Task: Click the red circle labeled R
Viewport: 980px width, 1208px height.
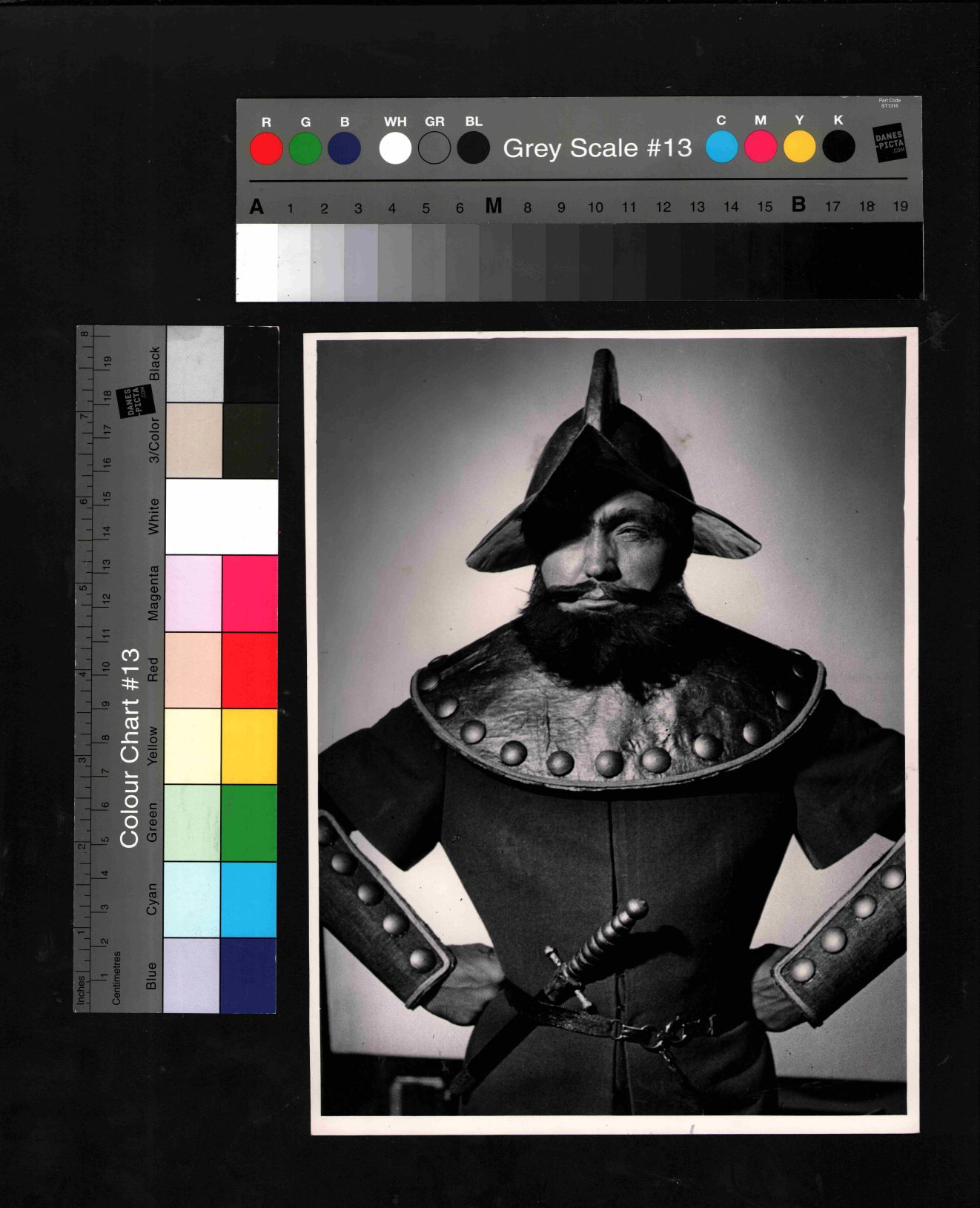Action: tap(266, 148)
